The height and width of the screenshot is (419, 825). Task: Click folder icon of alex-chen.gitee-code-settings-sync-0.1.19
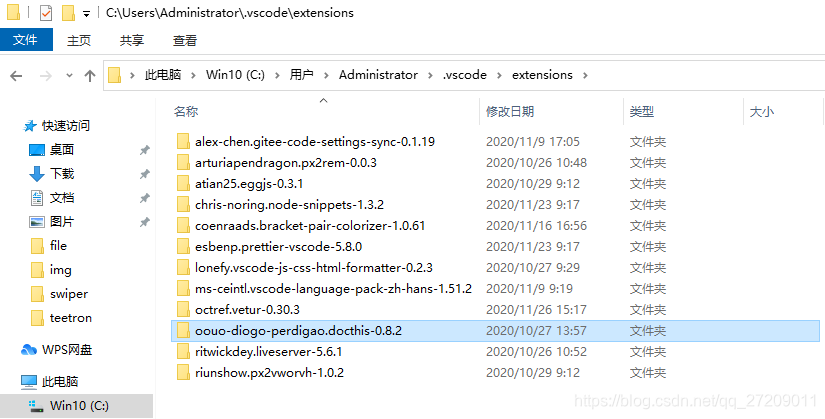183,141
